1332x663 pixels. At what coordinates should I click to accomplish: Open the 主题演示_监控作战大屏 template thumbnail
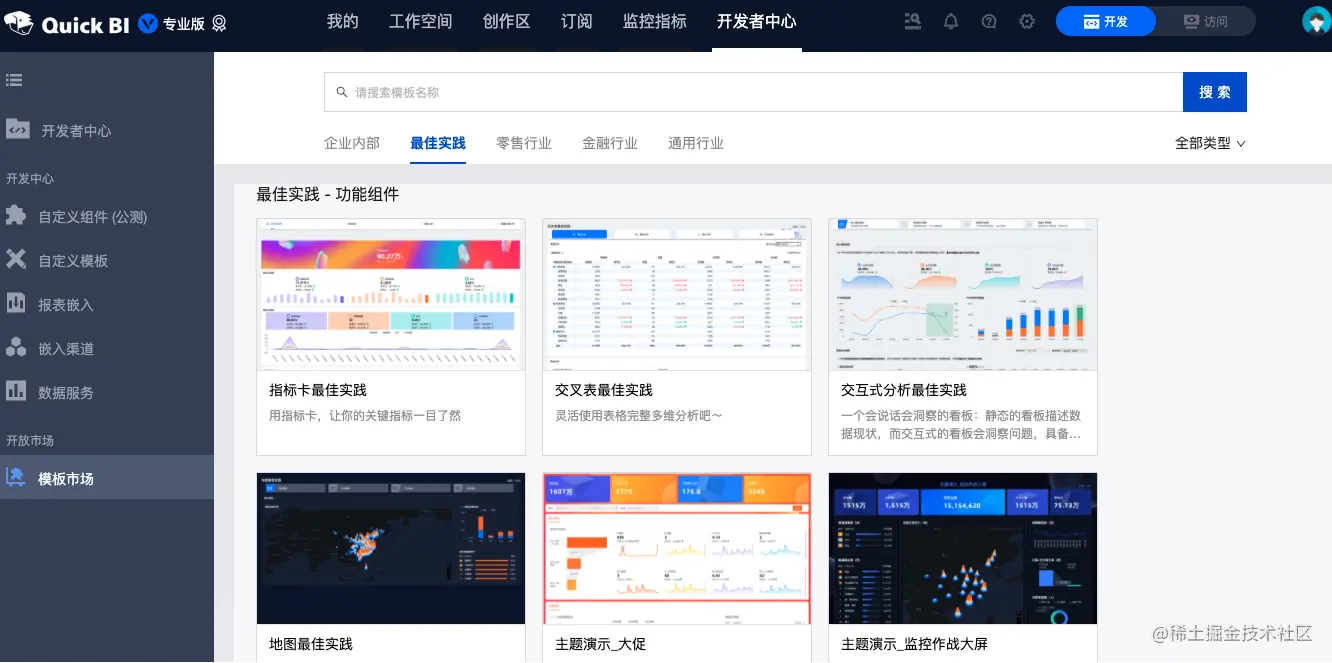(x=963, y=549)
